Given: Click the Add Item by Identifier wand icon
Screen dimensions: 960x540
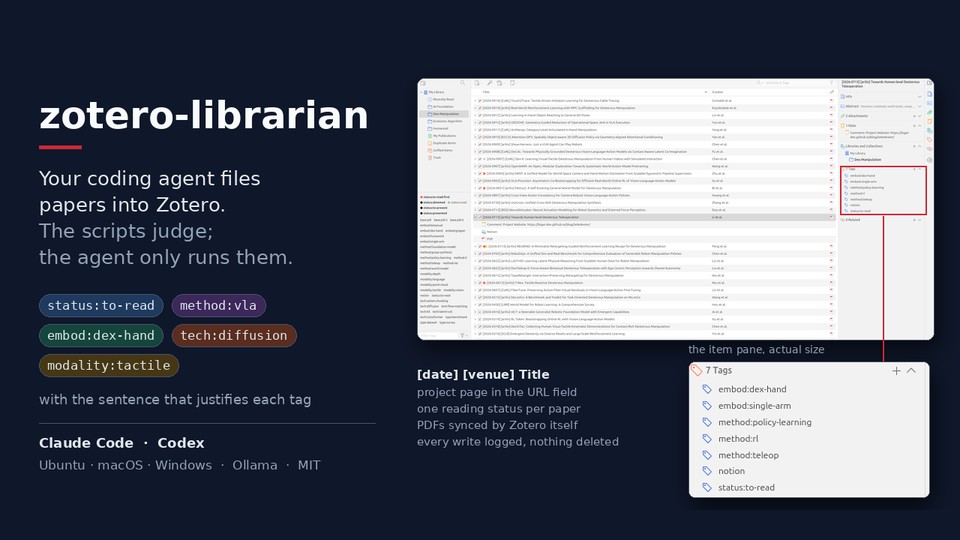Looking at the screenshot, I should (x=490, y=83).
